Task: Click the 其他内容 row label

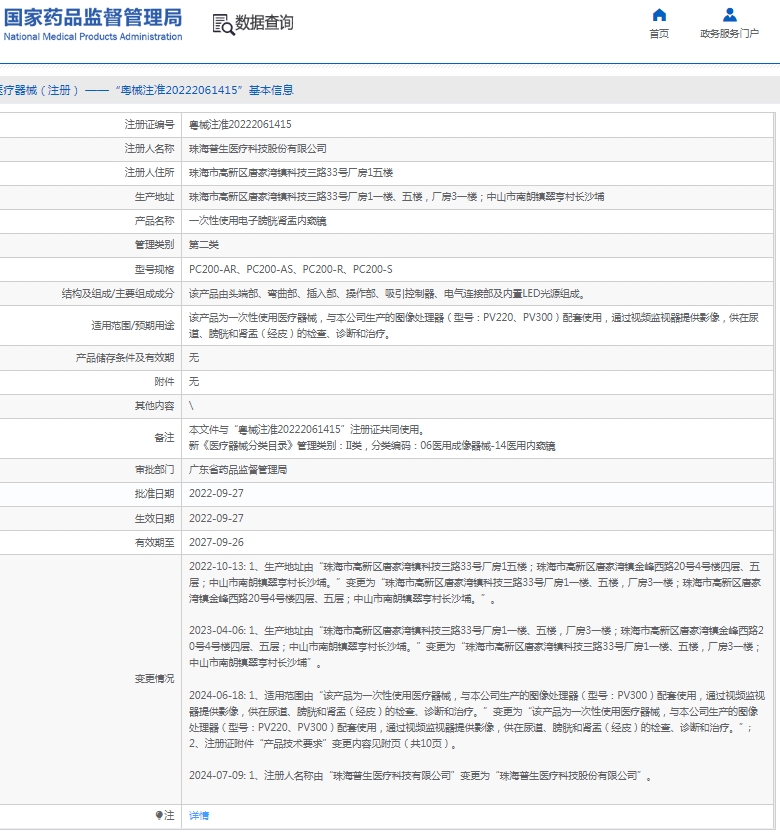Action: point(154,406)
